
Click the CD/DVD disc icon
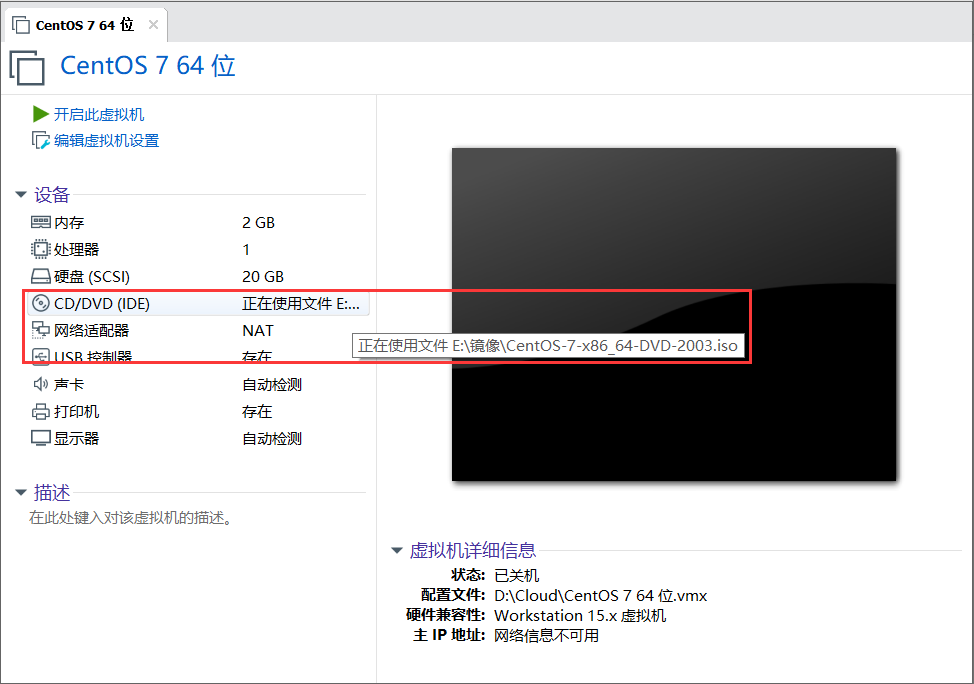tap(40, 303)
